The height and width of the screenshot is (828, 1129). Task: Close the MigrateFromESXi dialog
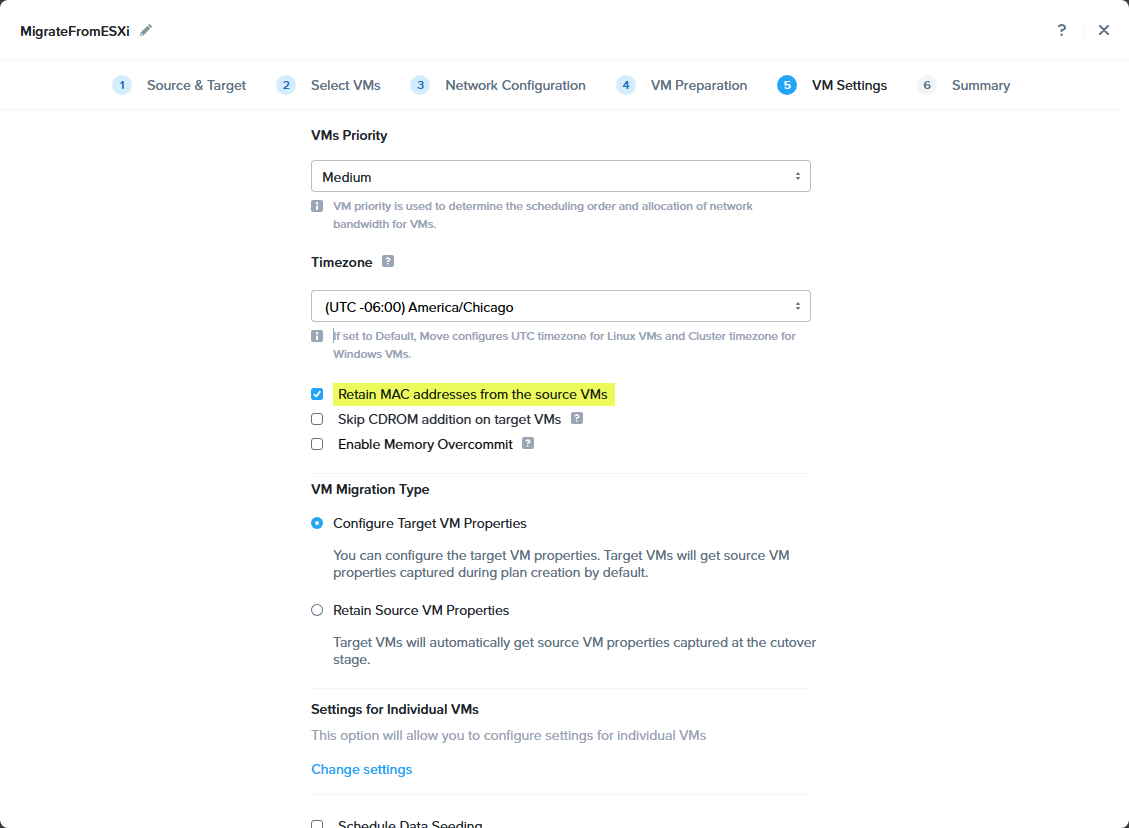point(1104,30)
